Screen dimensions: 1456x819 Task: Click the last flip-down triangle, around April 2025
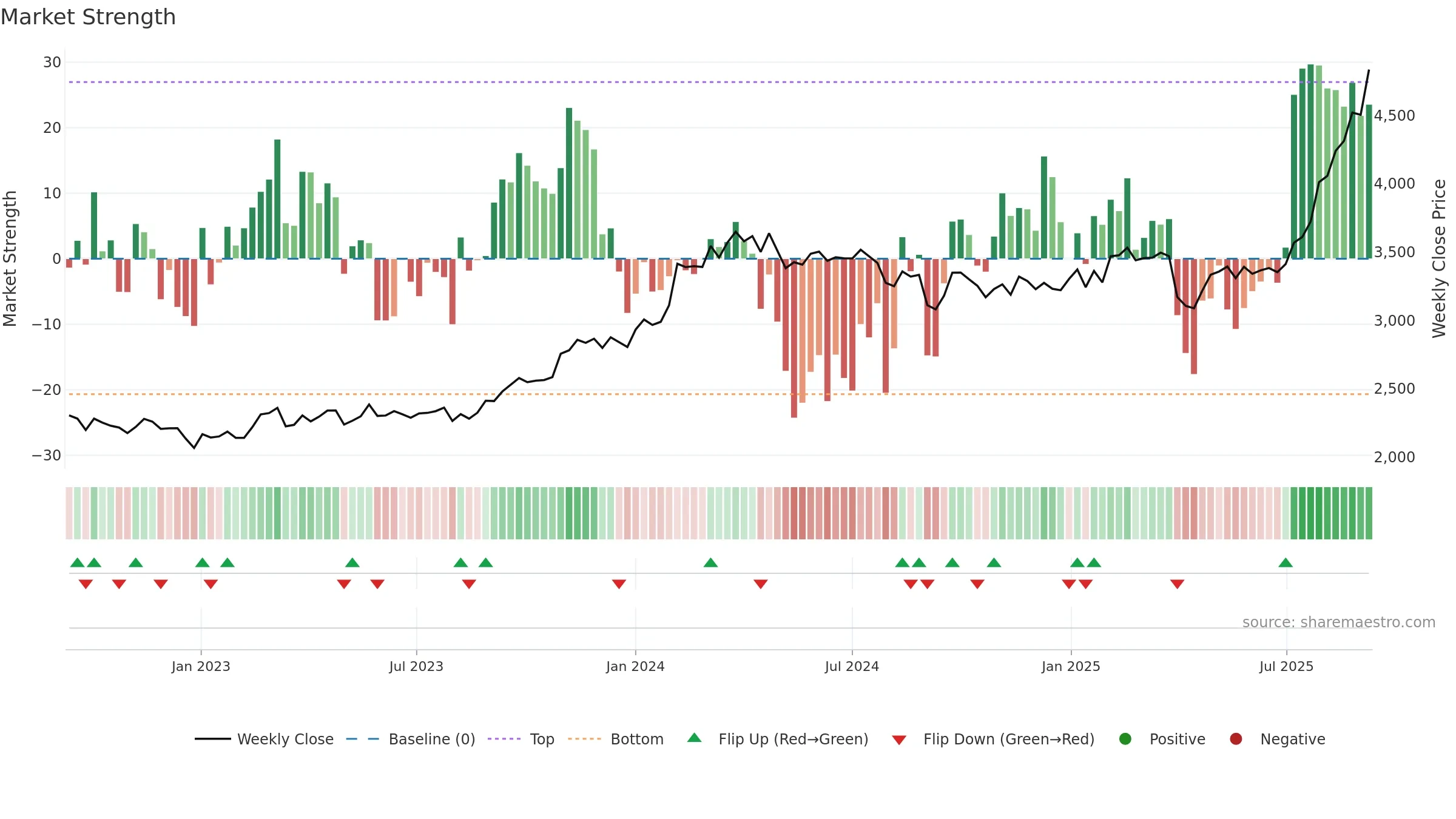1178,584
